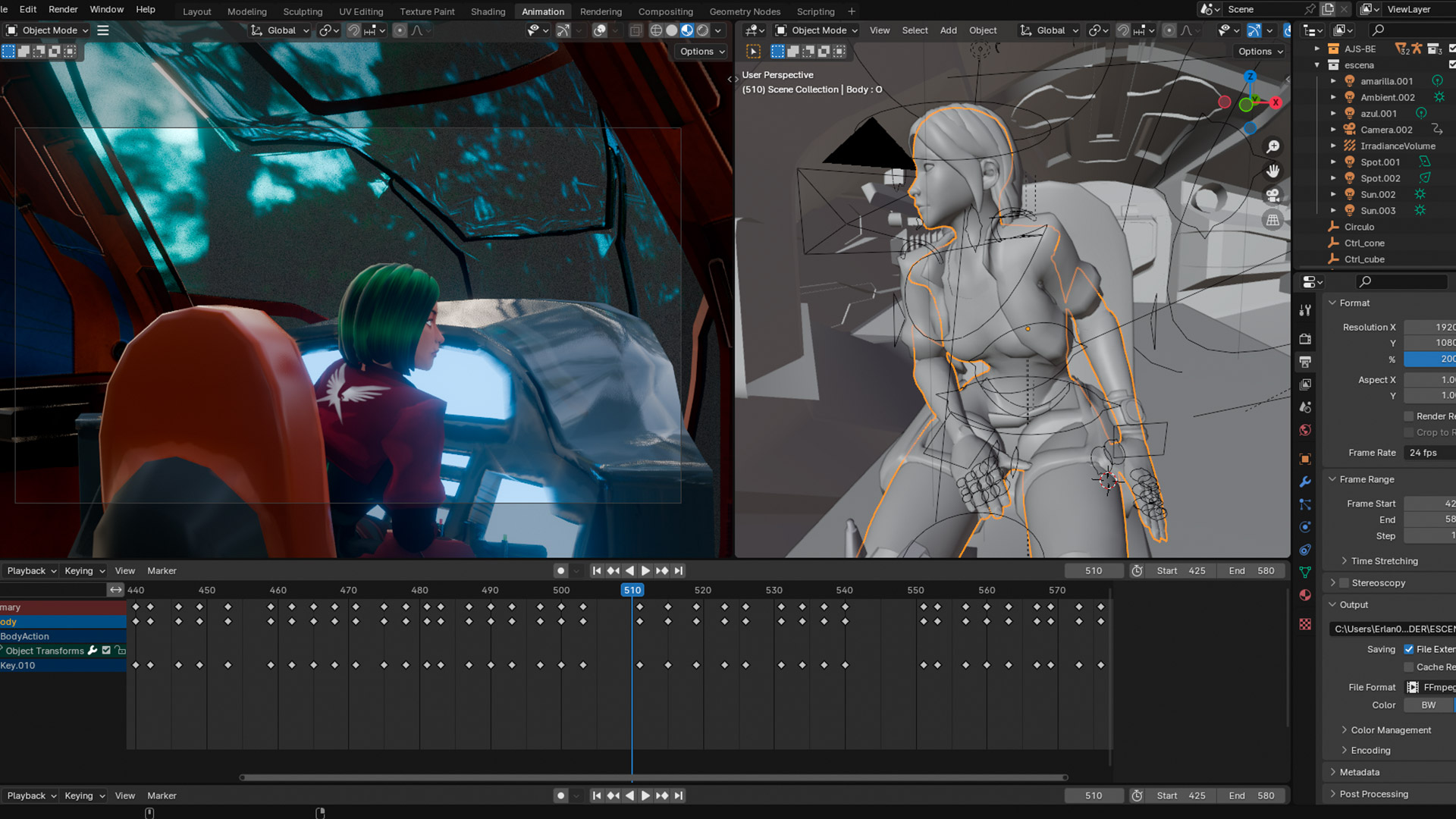Click the frame 510 playhead marker
The height and width of the screenshot is (819, 1456).
coord(632,590)
